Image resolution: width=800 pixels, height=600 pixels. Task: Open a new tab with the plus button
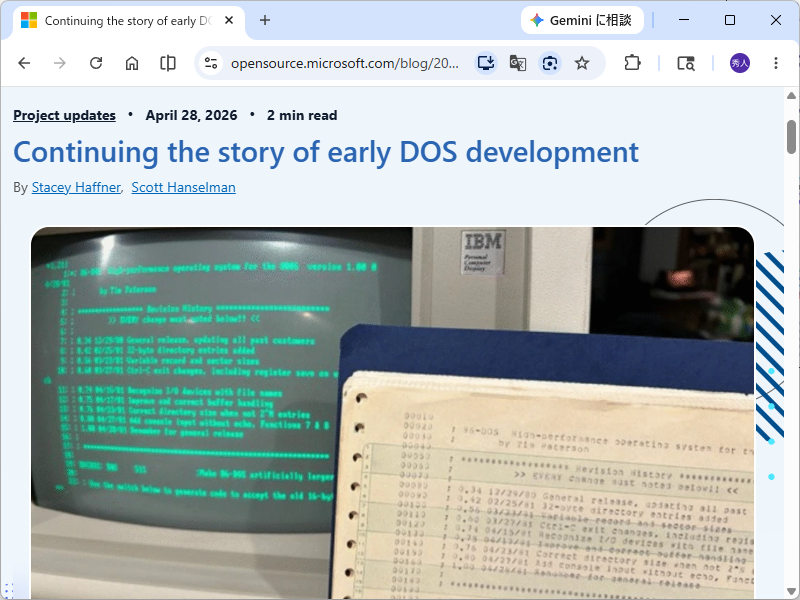pos(265,20)
